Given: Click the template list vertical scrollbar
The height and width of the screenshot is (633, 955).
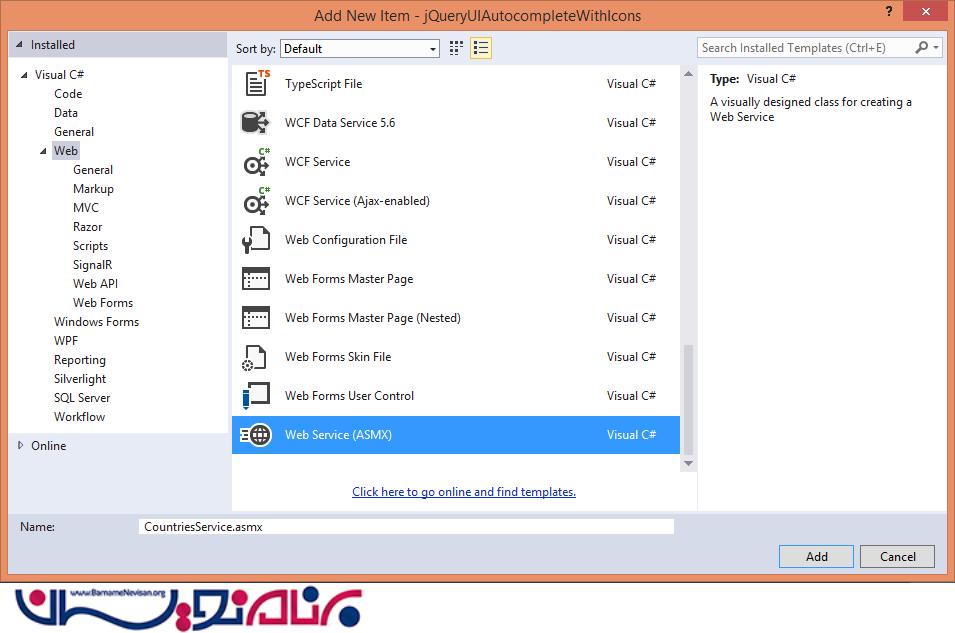Looking at the screenshot, I should [x=688, y=400].
